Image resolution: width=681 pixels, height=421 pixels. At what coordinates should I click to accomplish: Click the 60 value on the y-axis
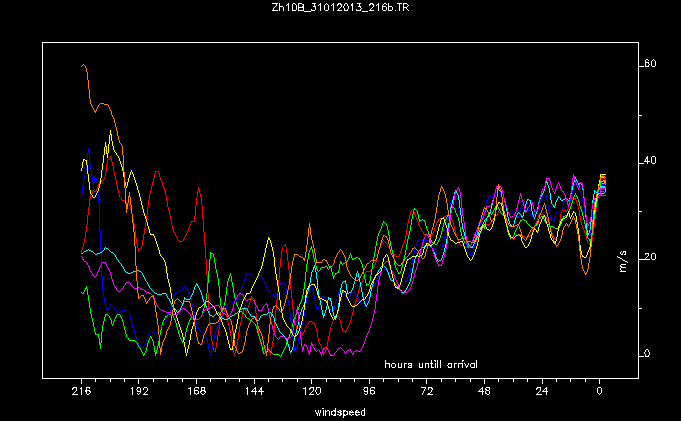(x=649, y=64)
